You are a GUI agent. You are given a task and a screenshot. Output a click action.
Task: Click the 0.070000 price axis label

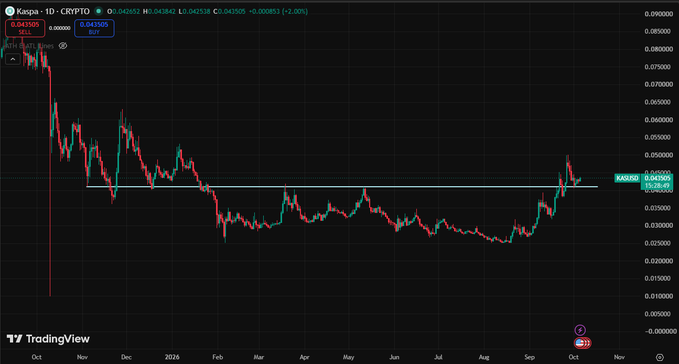(x=659, y=84)
